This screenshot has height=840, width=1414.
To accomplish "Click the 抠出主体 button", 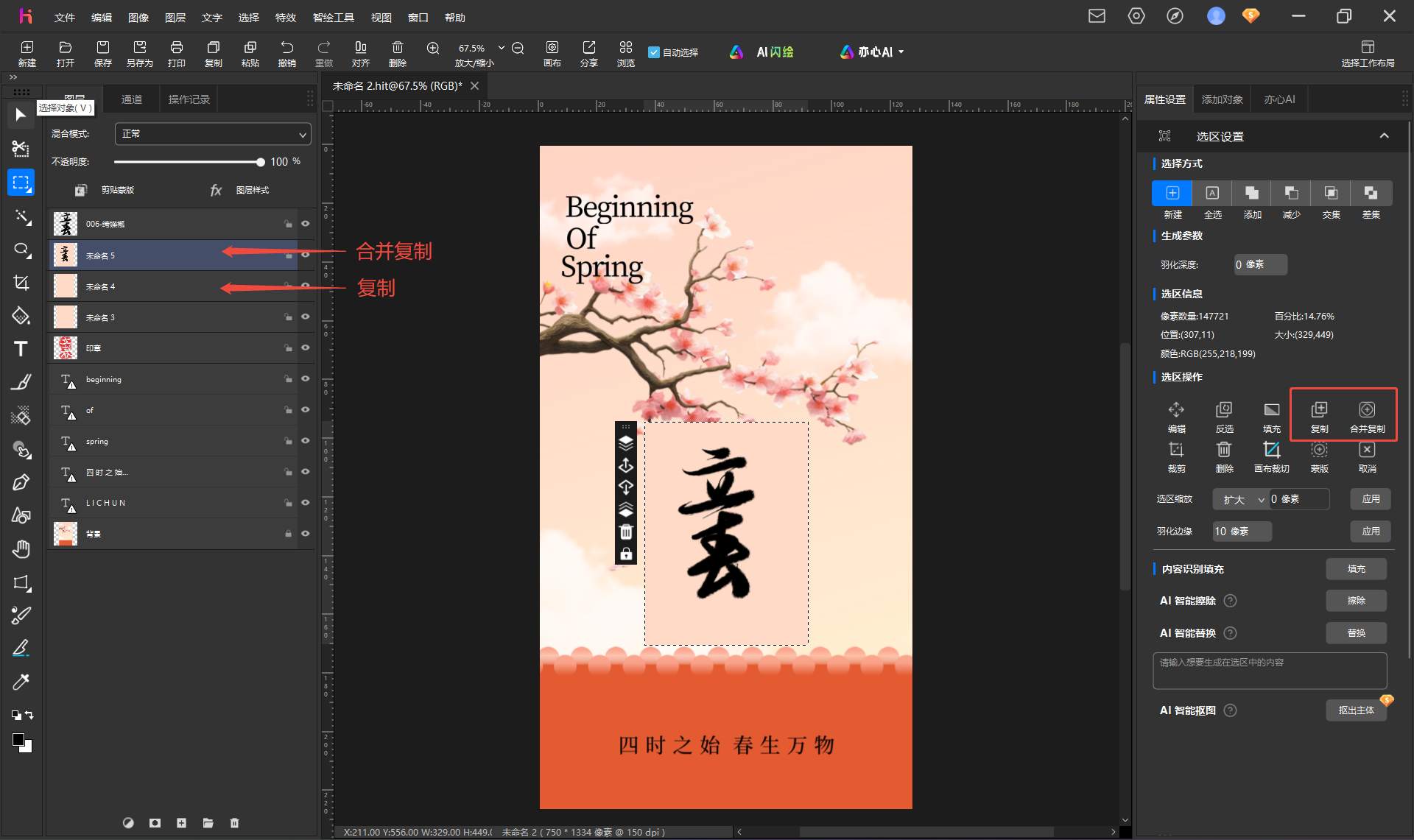I will pos(1356,710).
